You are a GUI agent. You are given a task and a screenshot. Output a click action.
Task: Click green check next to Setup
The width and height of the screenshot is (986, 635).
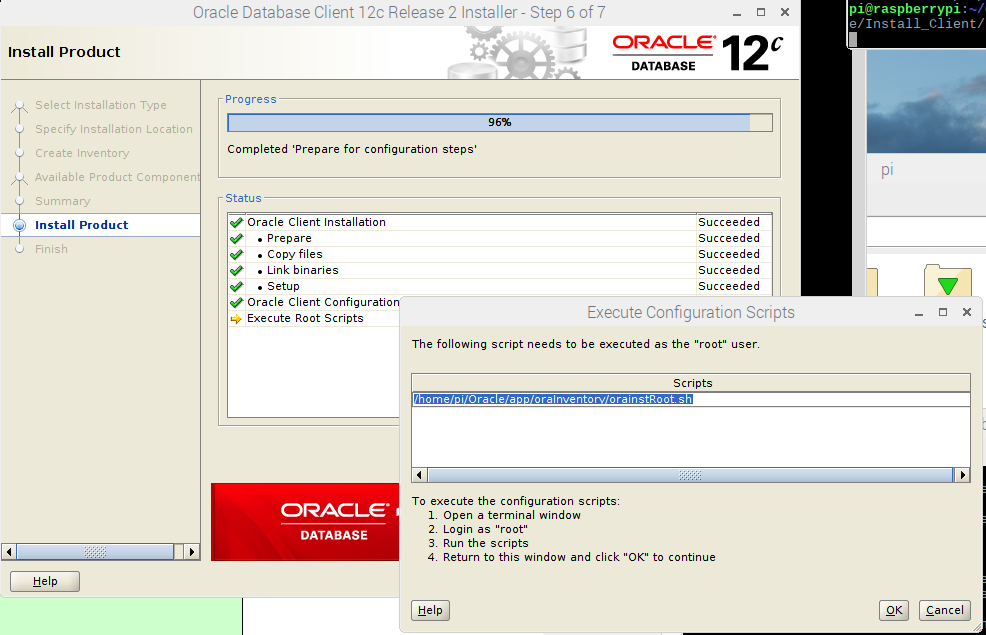[x=236, y=287]
